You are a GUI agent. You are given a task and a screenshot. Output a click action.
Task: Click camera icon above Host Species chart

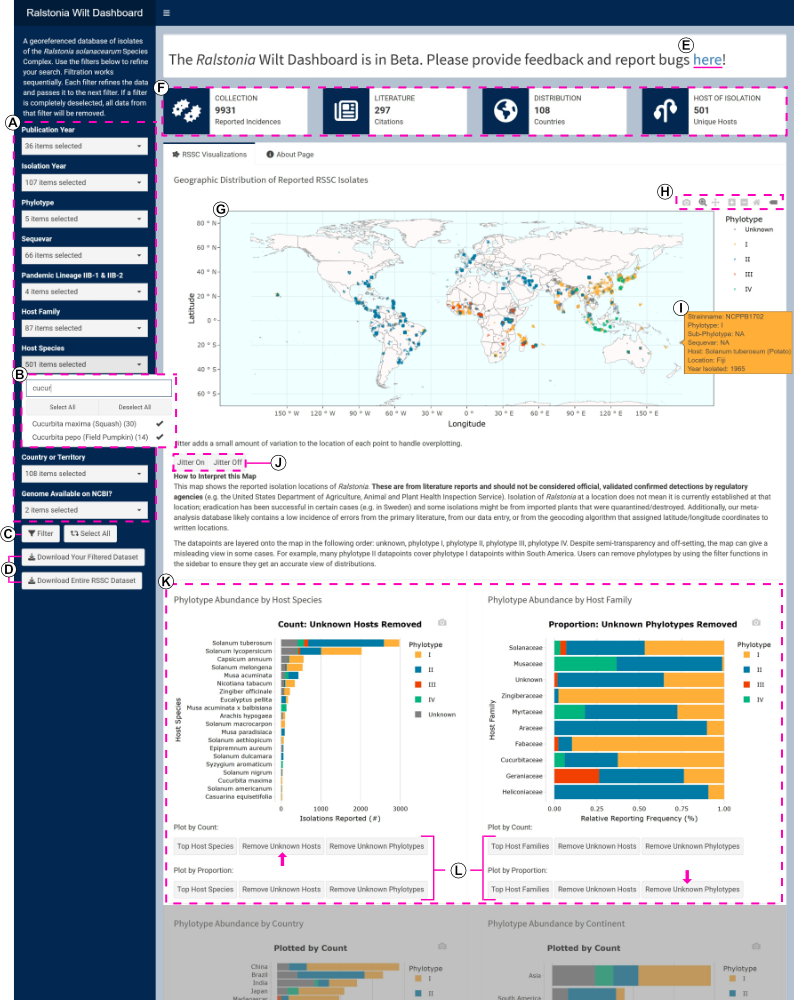point(442,622)
